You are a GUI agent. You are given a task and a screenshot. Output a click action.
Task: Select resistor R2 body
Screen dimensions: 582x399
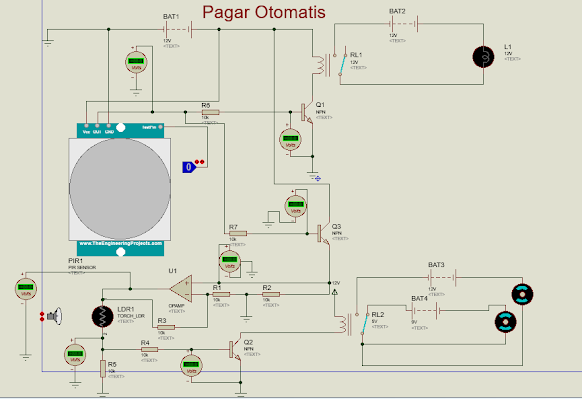271,294
